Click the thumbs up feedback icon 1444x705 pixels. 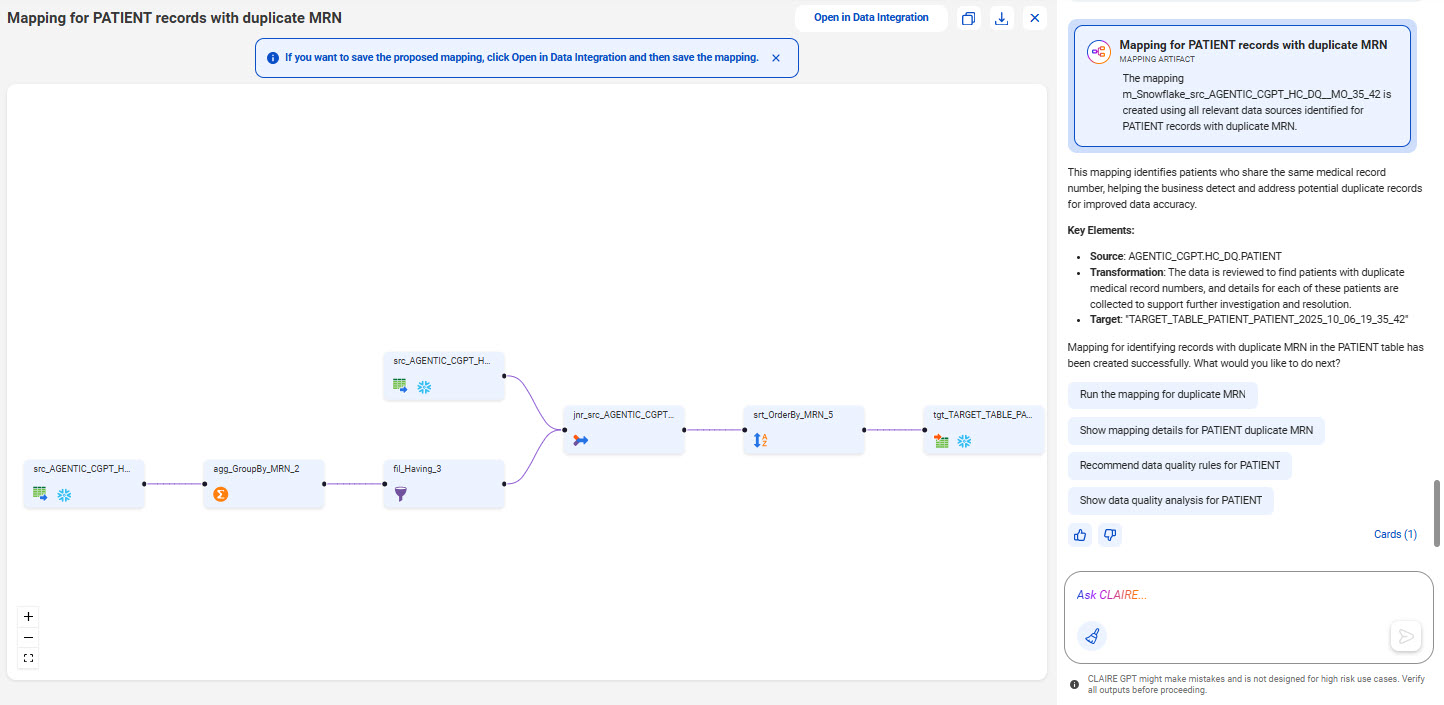[x=1080, y=535]
